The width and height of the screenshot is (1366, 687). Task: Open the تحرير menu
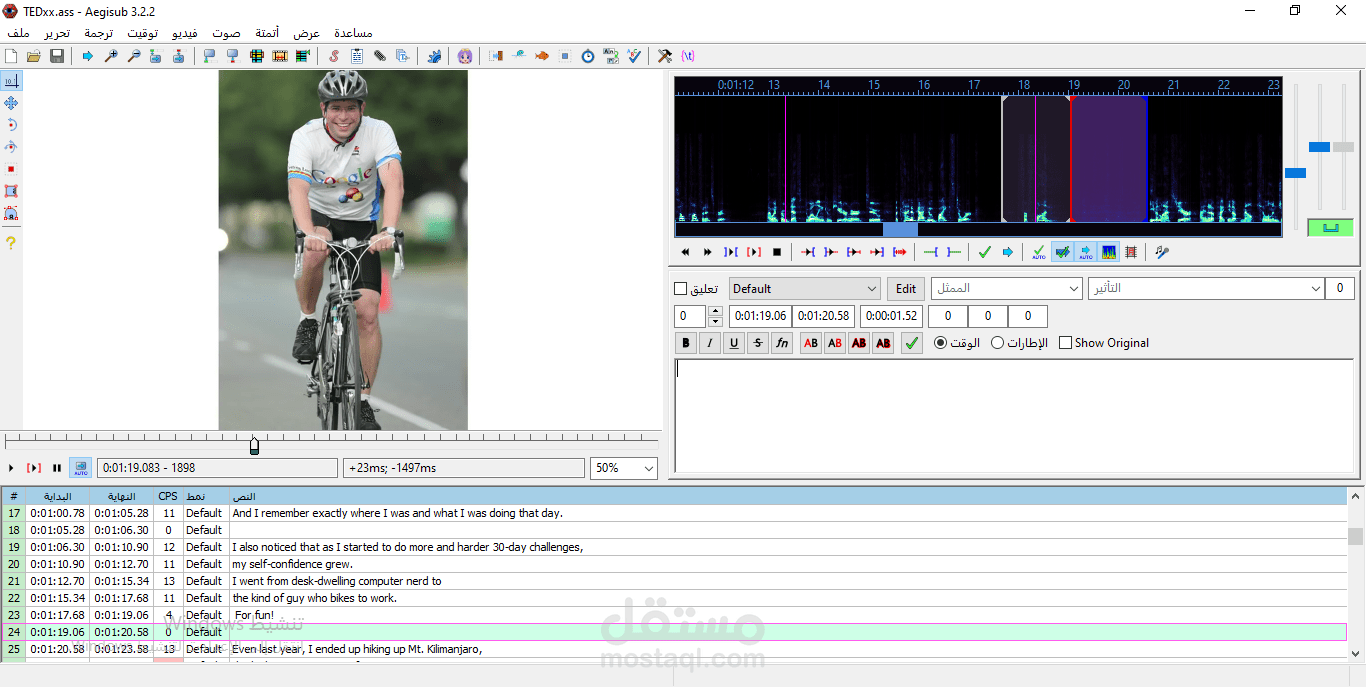click(56, 33)
